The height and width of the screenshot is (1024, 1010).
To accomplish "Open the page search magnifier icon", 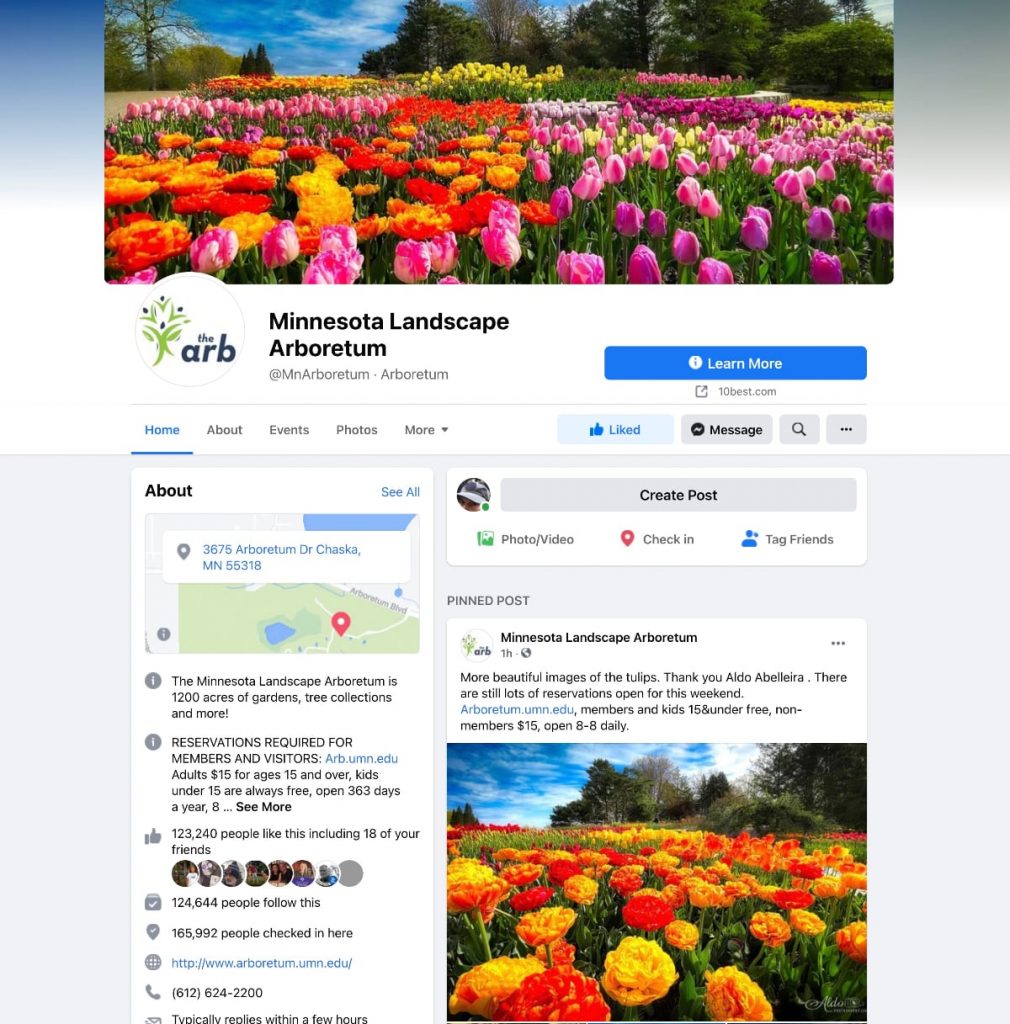I will 798,429.
